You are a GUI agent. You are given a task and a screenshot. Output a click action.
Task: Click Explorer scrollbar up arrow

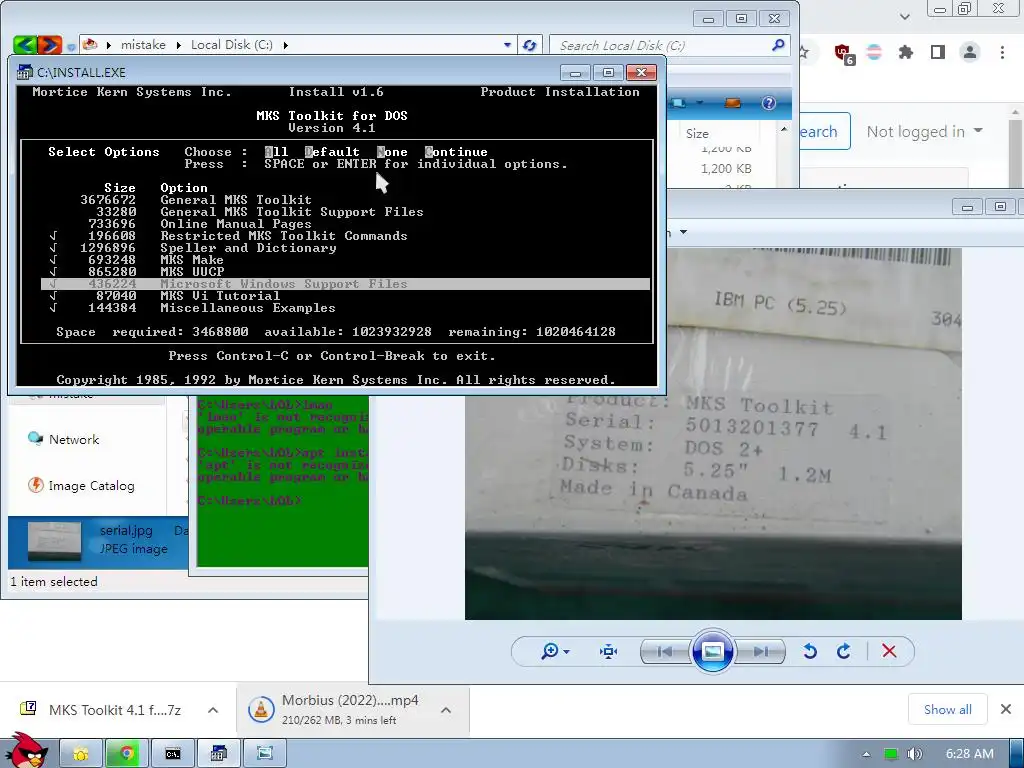click(784, 129)
